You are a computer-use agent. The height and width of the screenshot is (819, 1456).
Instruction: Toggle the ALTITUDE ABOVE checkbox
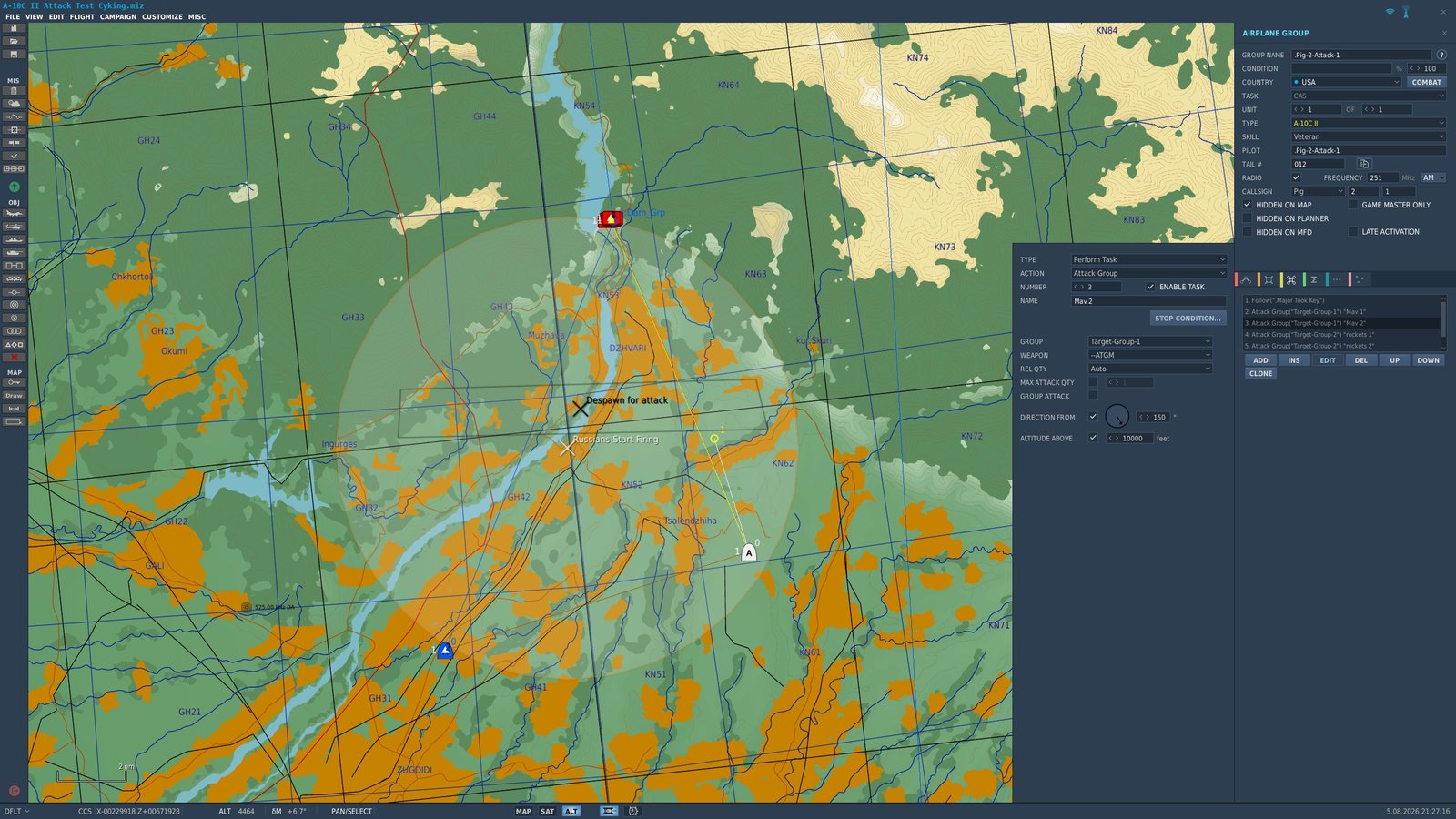pyautogui.click(x=1093, y=438)
